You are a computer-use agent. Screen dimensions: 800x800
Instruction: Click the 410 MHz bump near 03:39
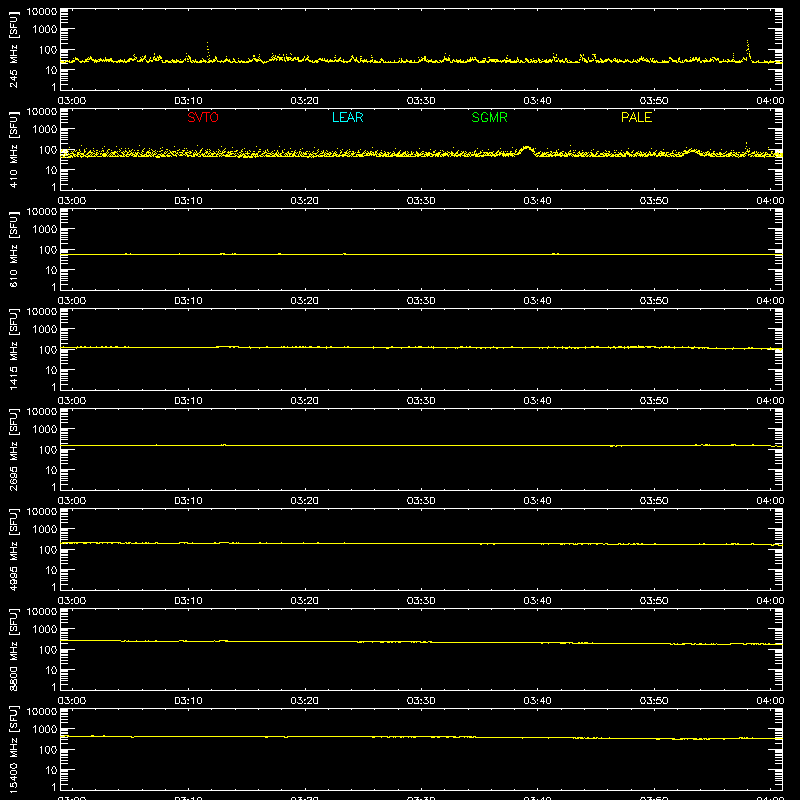click(x=527, y=151)
